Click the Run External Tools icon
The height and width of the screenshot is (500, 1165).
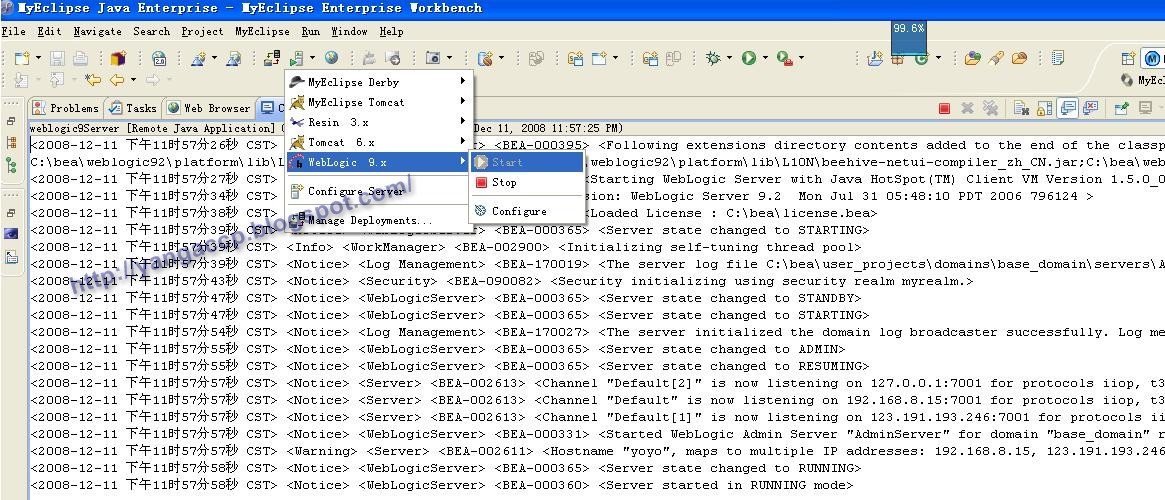point(785,58)
